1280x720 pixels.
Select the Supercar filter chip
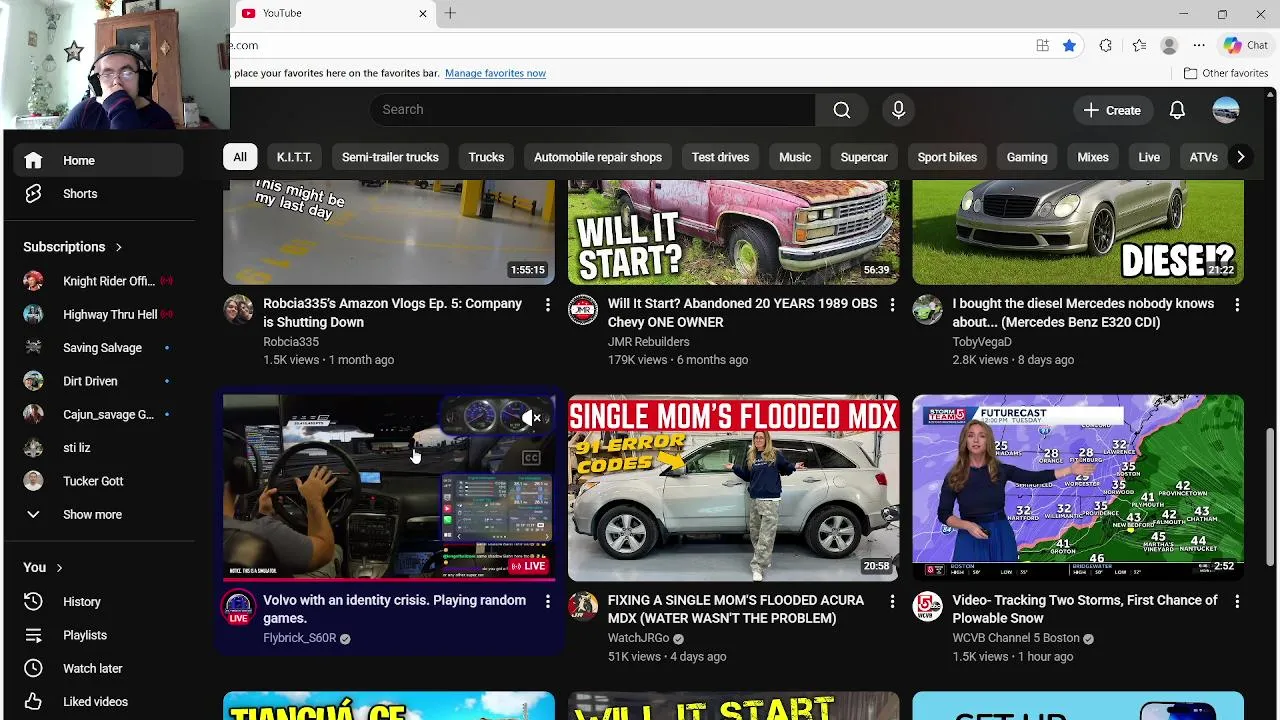tap(864, 157)
